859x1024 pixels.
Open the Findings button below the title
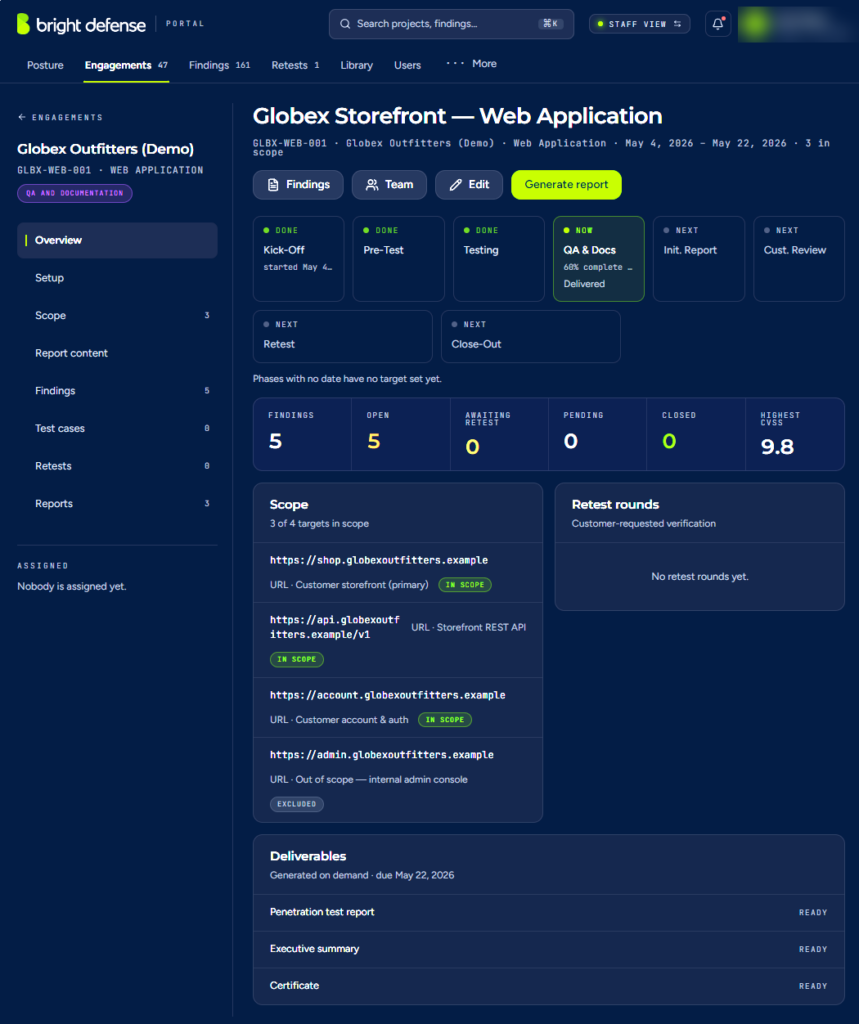pyautogui.click(x=298, y=185)
